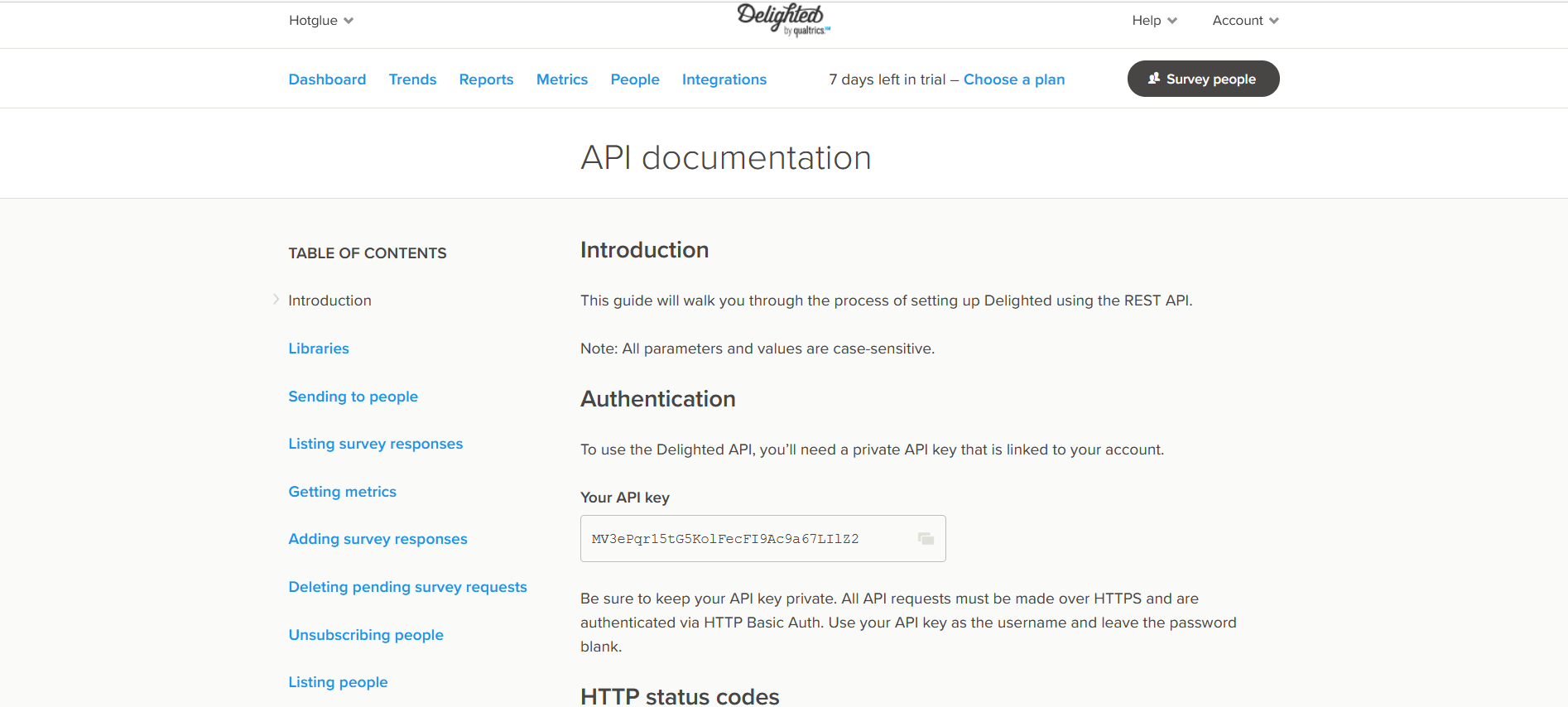Open Adding survey responses section
1568x707 pixels.
coord(378,539)
